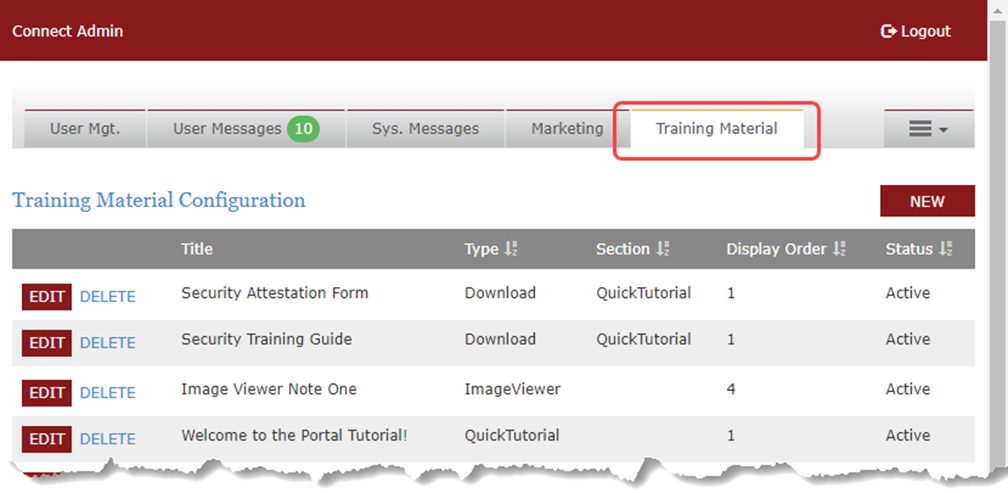Image resolution: width=1008 pixels, height=493 pixels.
Task: Edit the Security Attestation Form entry
Action: pyautogui.click(x=46, y=297)
